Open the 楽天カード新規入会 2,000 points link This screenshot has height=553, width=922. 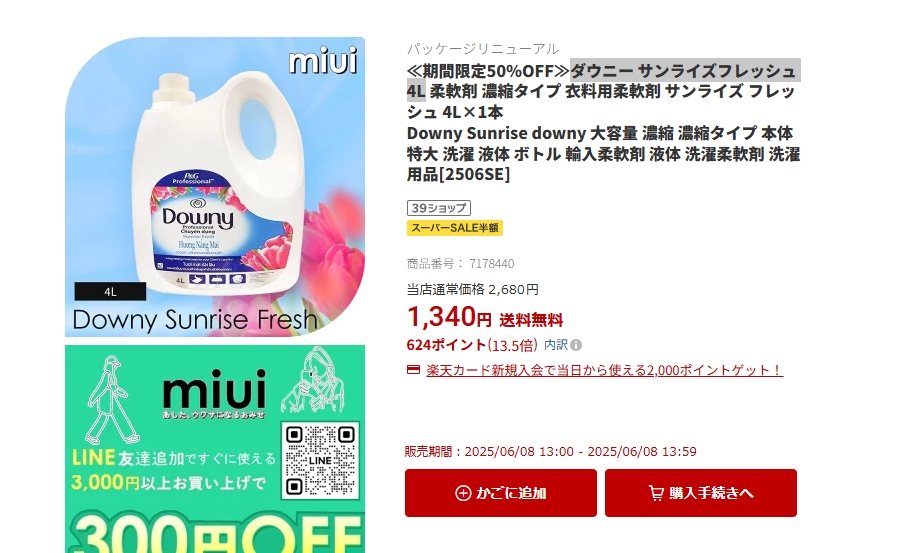(x=604, y=370)
